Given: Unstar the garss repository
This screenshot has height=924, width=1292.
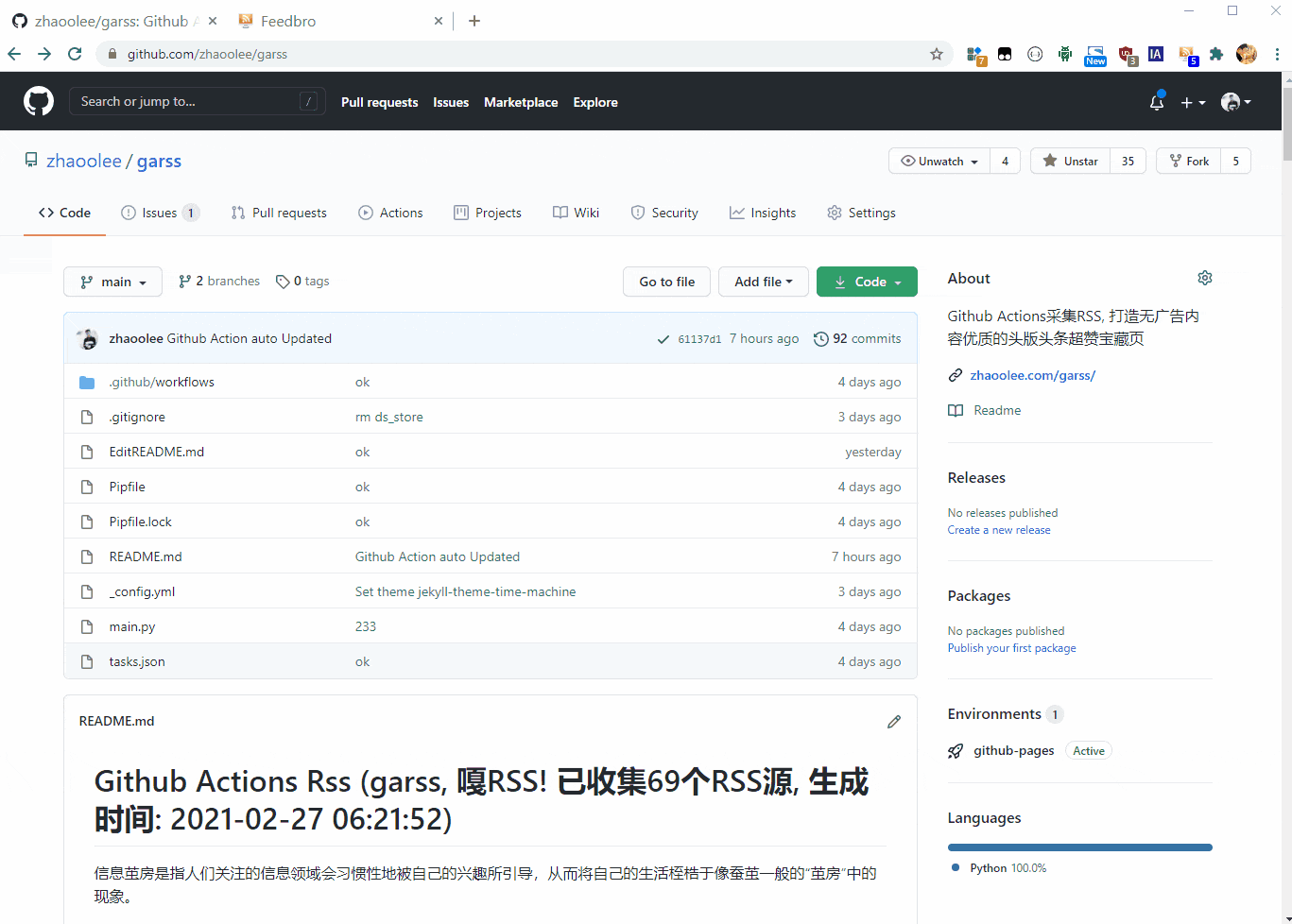Looking at the screenshot, I should [x=1071, y=162].
